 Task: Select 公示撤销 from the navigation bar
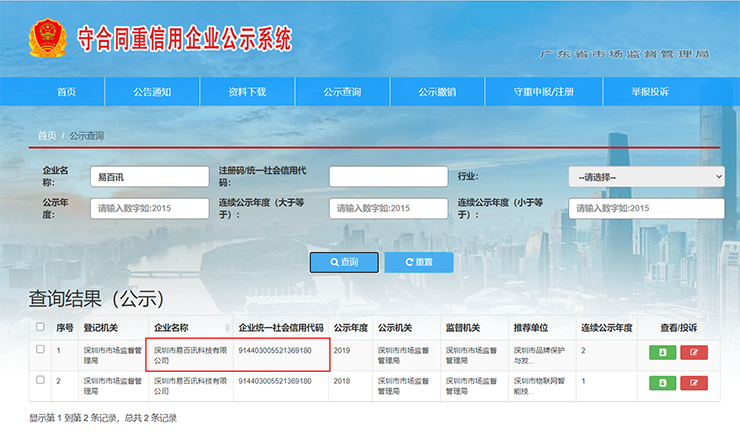click(x=437, y=92)
